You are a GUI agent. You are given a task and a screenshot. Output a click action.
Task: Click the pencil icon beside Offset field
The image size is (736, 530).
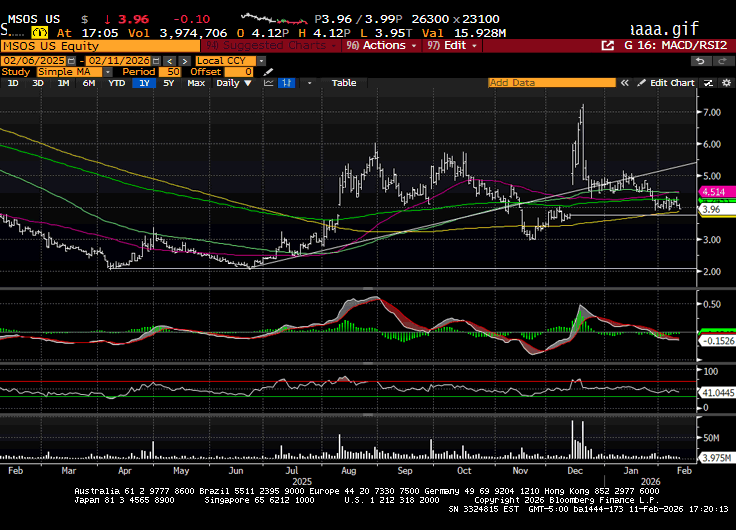(x=268, y=72)
